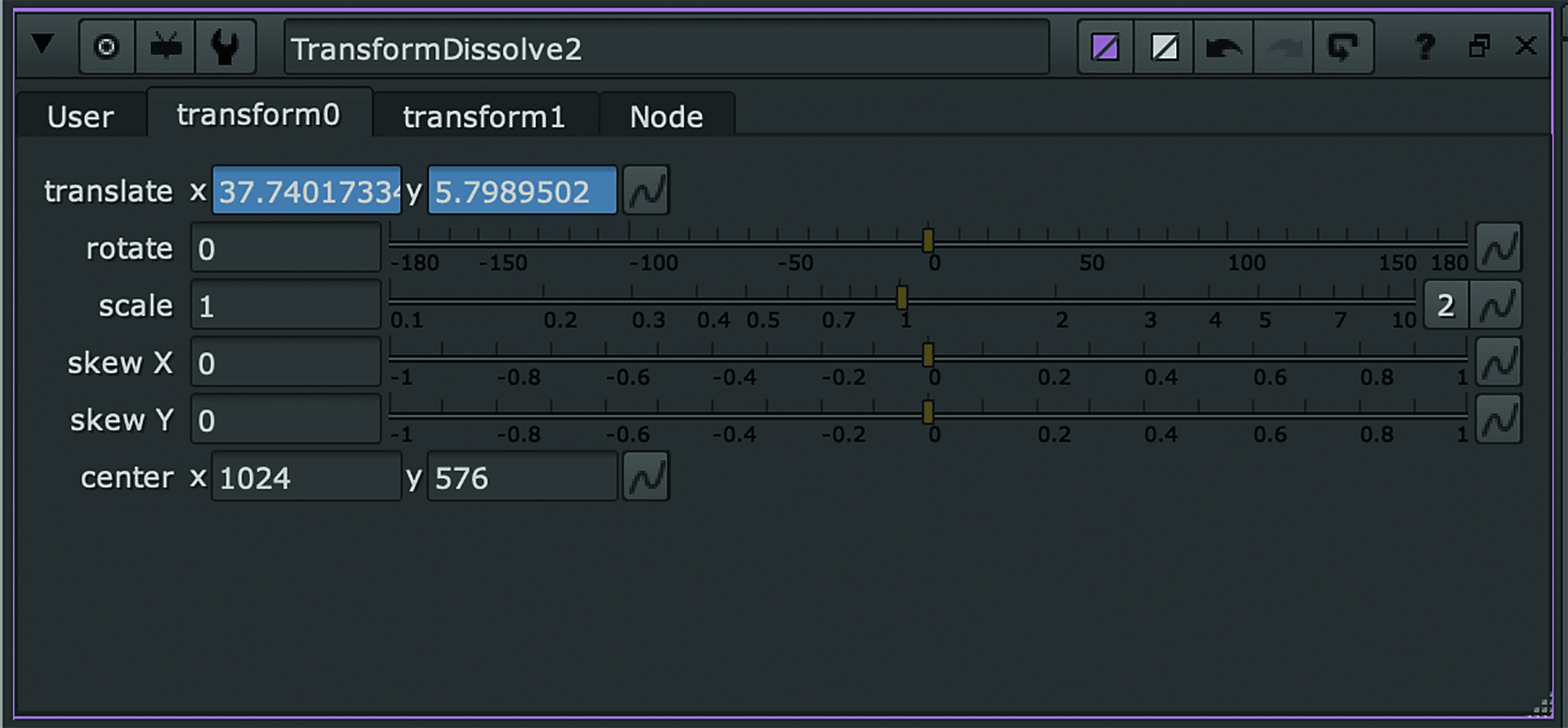Redo the undone change
This screenshot has width=1568, height=728.
(x=1283, y=47)
